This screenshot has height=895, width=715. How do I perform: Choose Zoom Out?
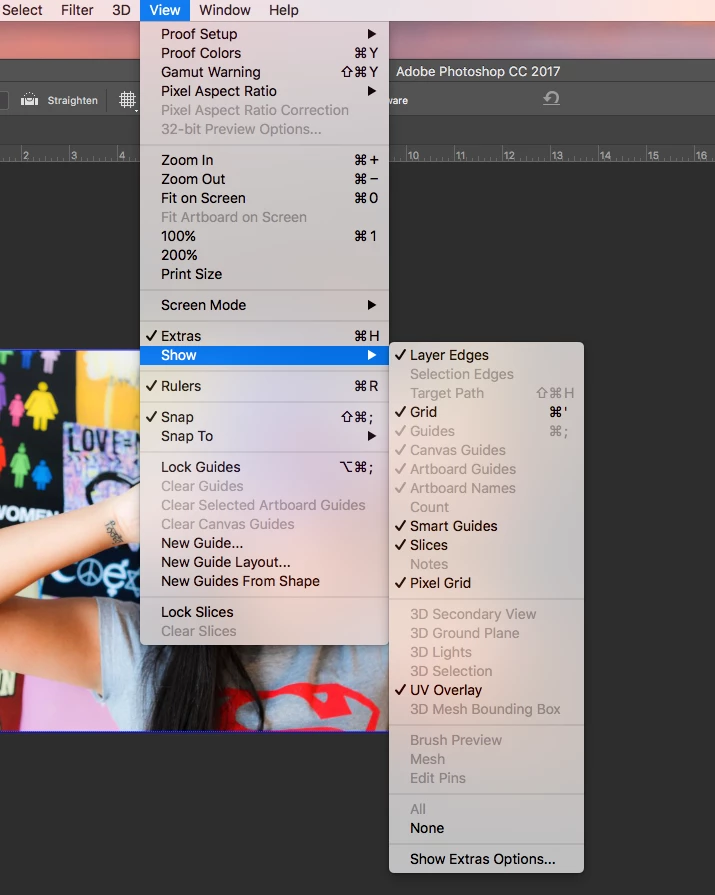pyautogui.click(x=264, y=179)
